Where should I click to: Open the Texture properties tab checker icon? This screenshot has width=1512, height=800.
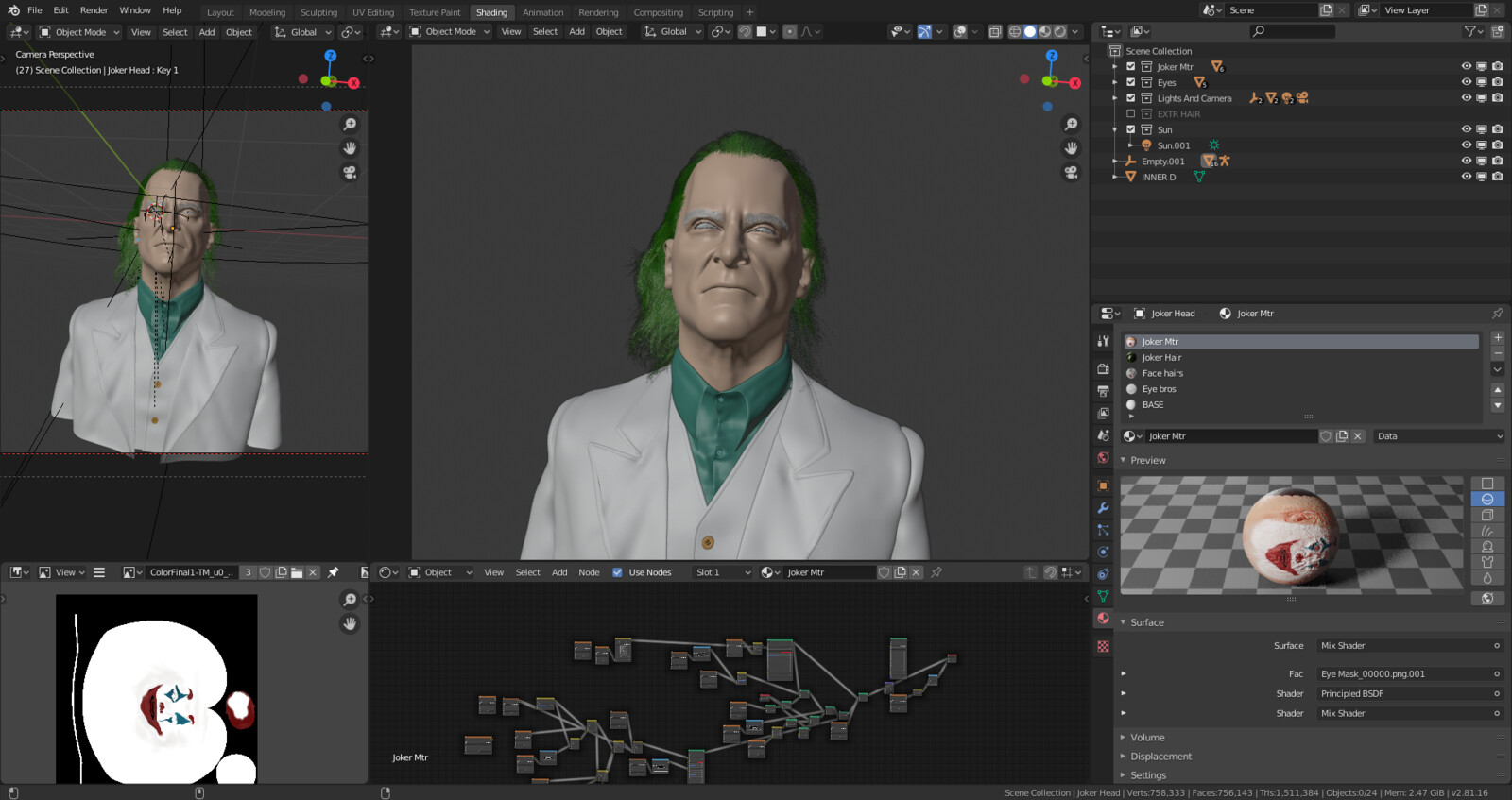1103,646
